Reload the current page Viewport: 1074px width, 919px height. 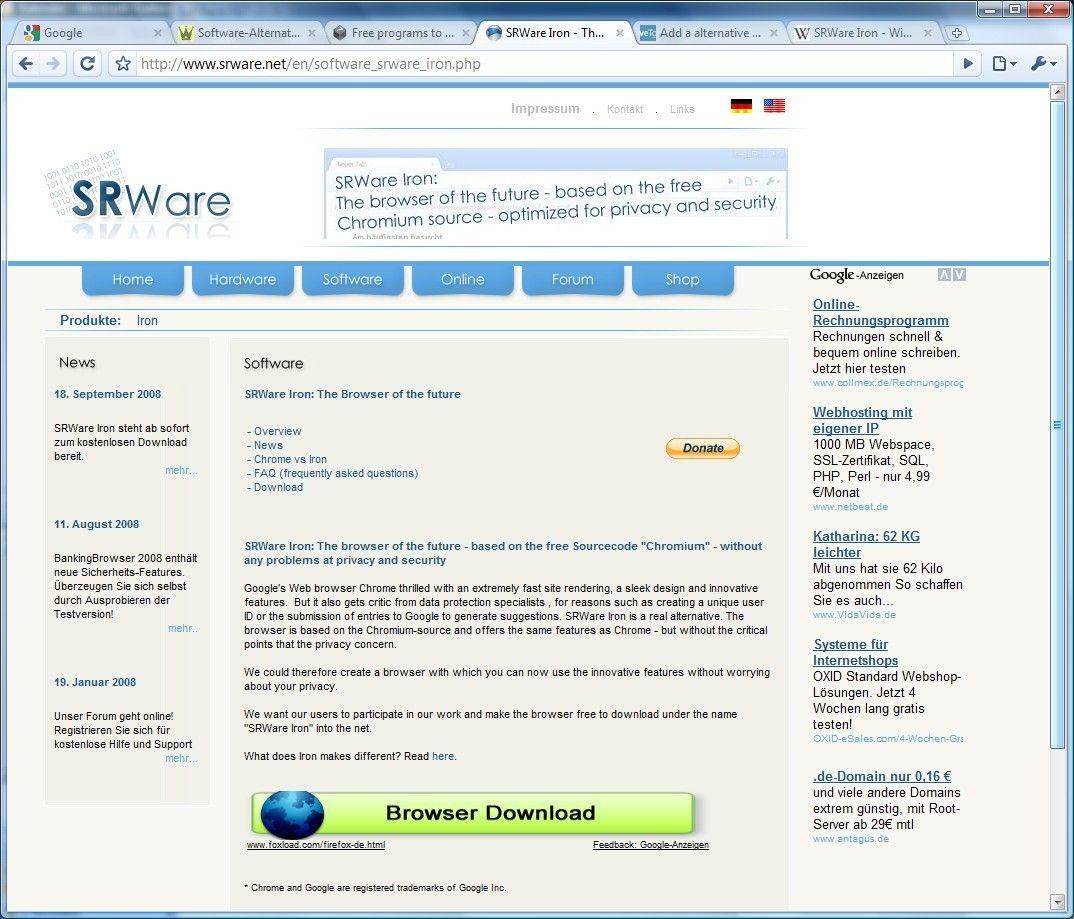(88, 64)
